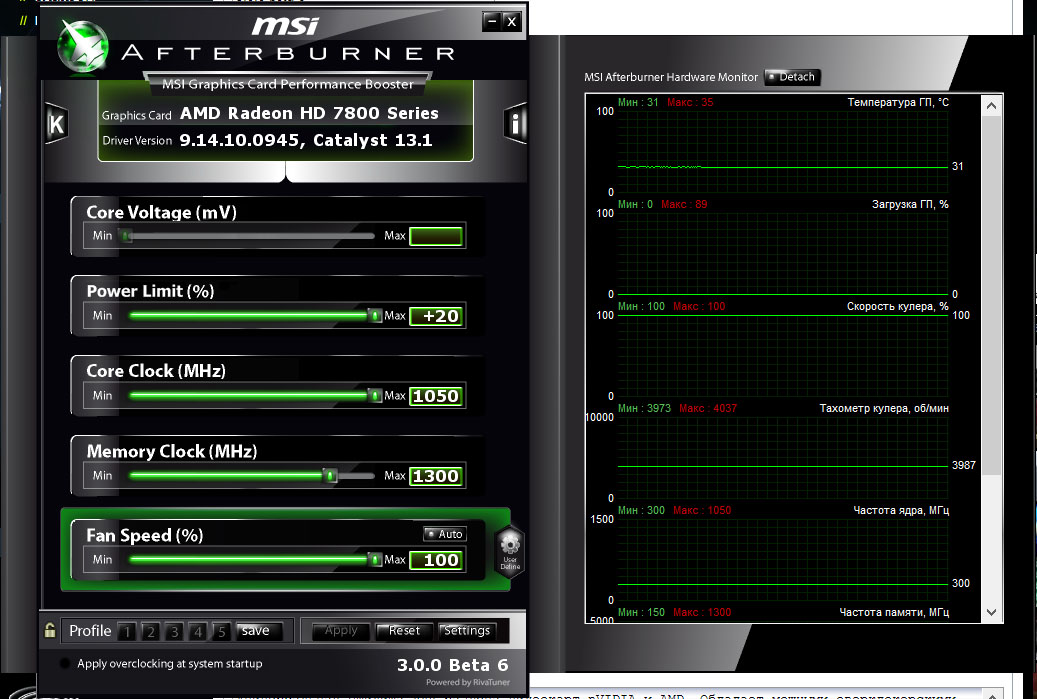The width and height of the screenshot is (1037, 699).
Task: Click the 'Макс : 89' GPU load reading
Action: tap(684, 204)
